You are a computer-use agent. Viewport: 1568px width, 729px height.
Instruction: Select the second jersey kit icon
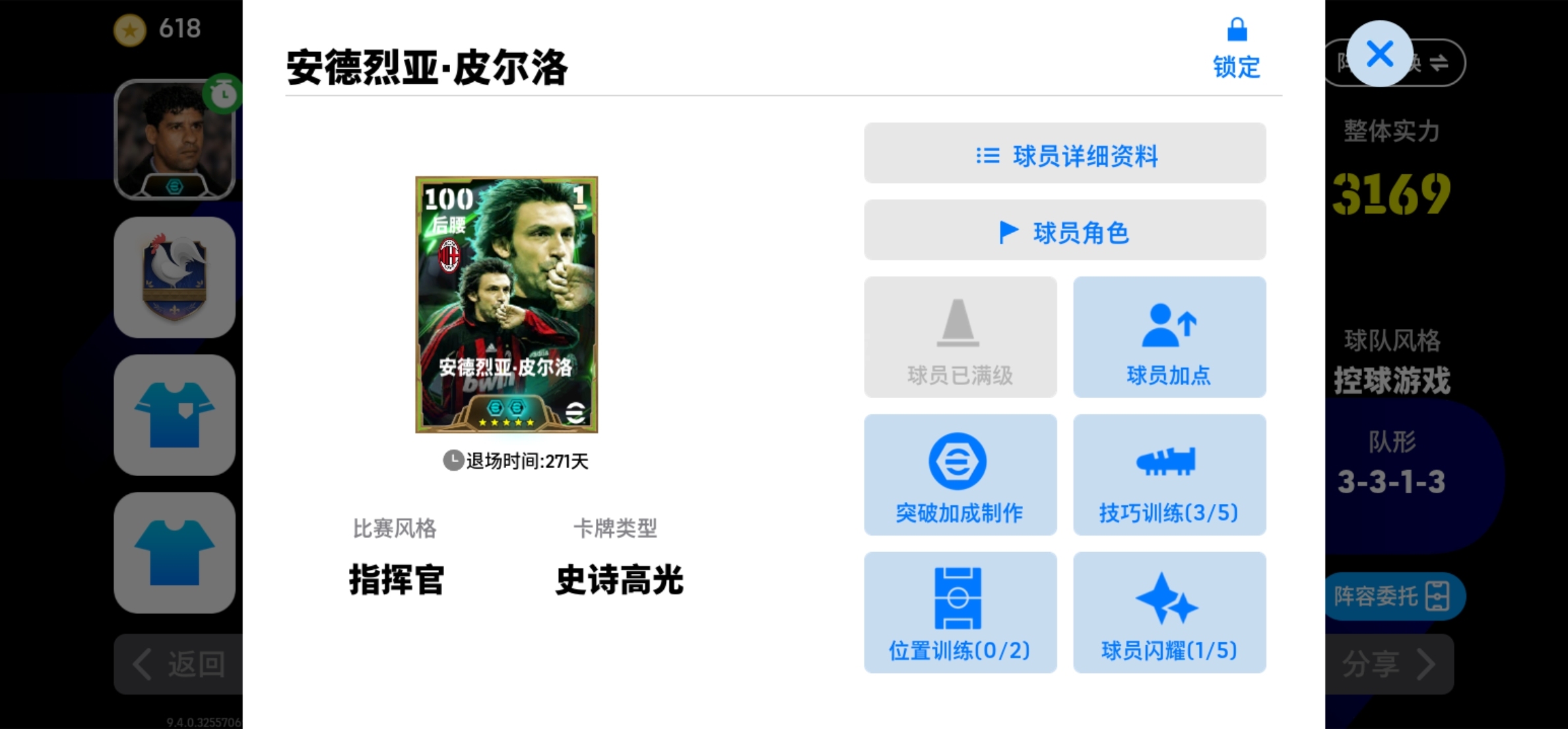pyautogui.click(x=175, y=553)
